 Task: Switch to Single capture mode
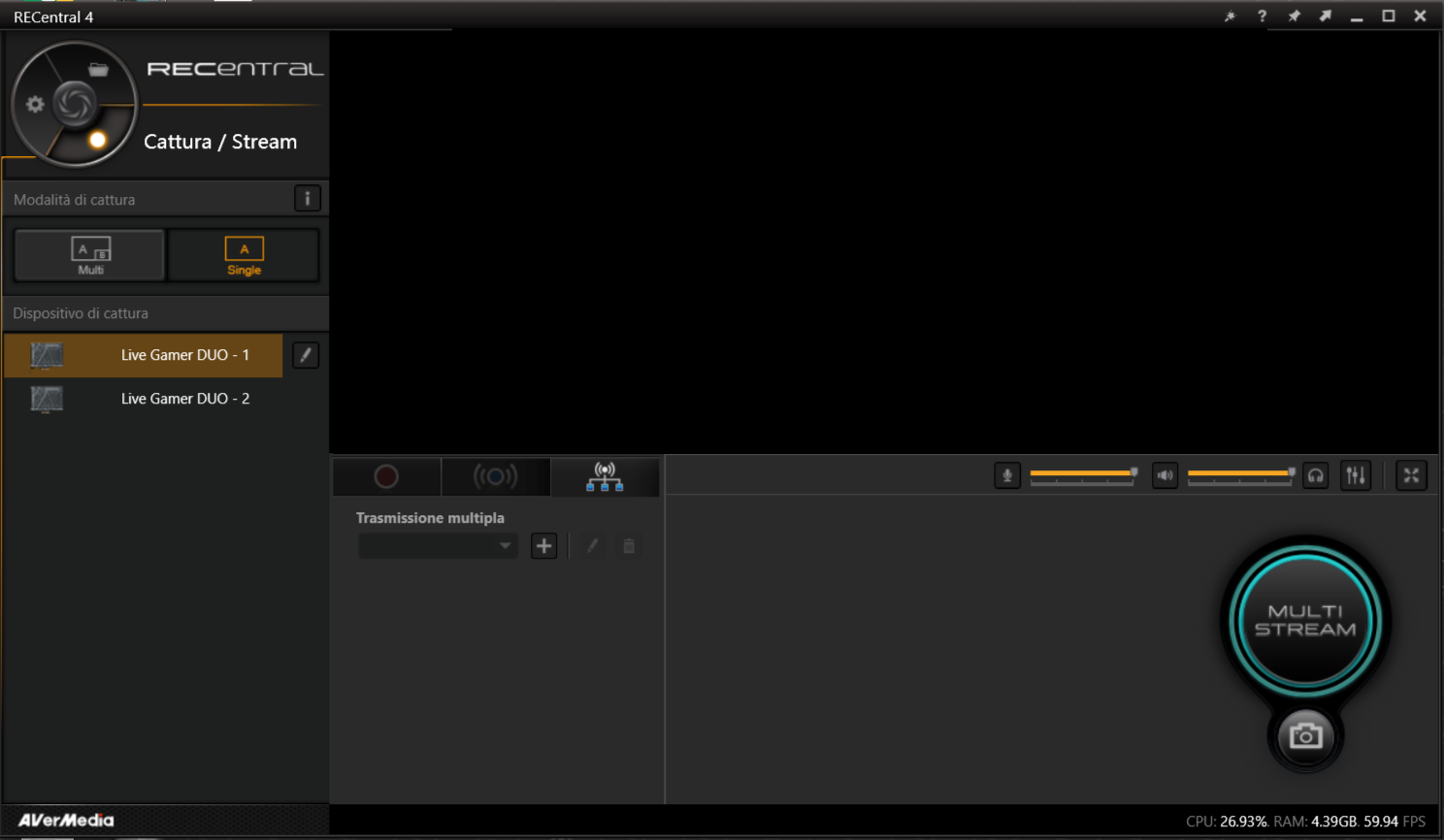click(244, 255)
